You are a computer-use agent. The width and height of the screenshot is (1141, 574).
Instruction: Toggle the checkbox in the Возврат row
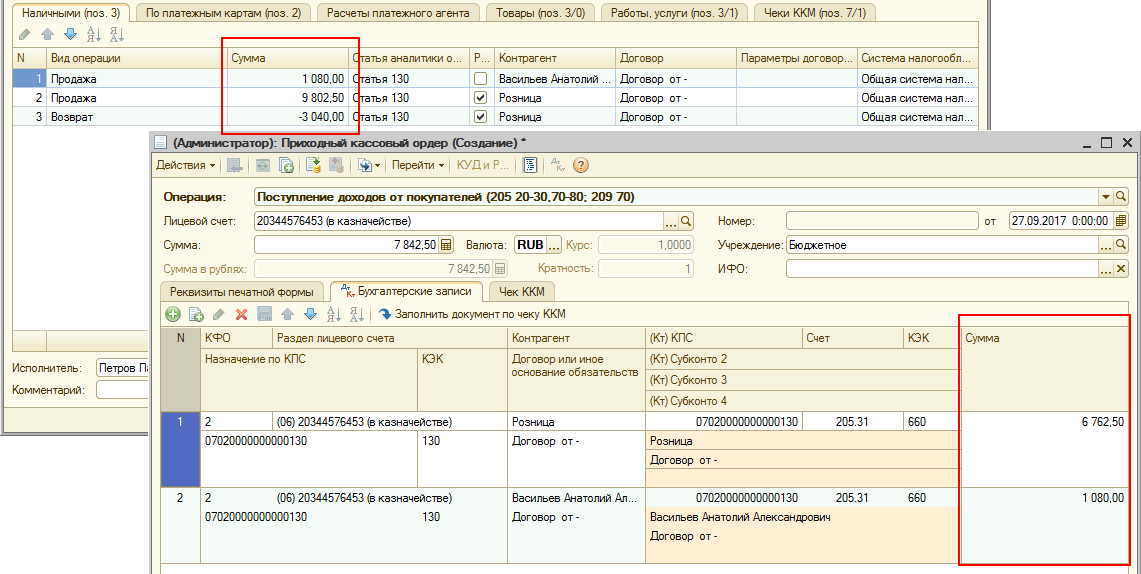pos(481,117)
